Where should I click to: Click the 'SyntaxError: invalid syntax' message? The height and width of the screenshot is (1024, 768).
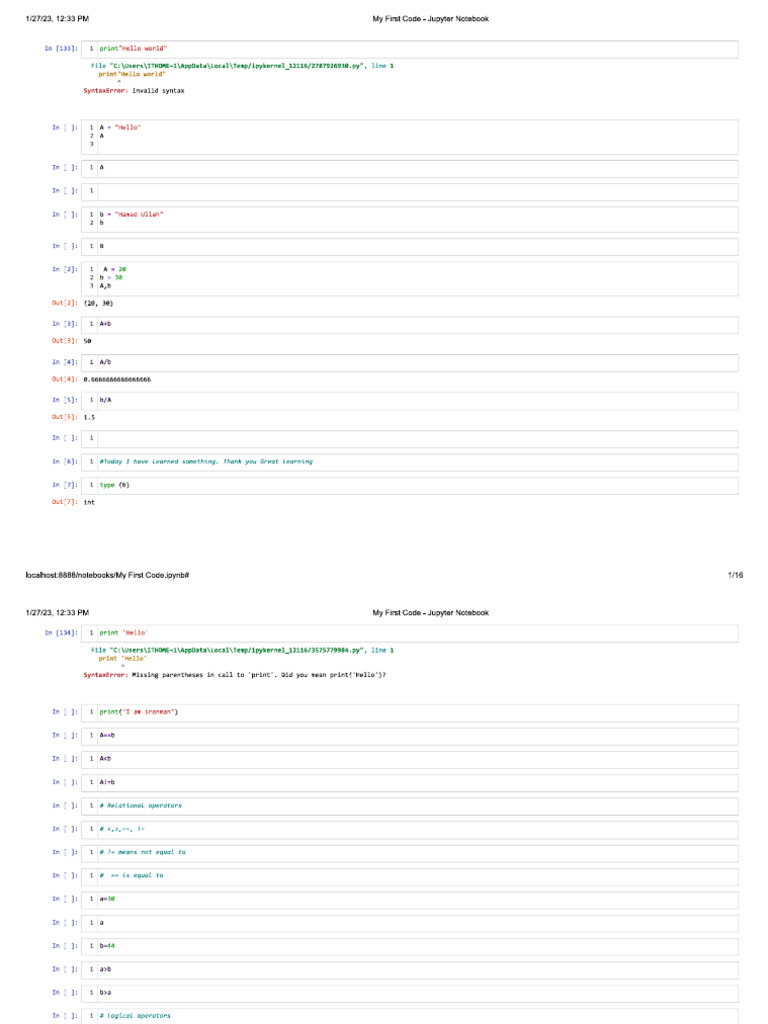[134, 91]
